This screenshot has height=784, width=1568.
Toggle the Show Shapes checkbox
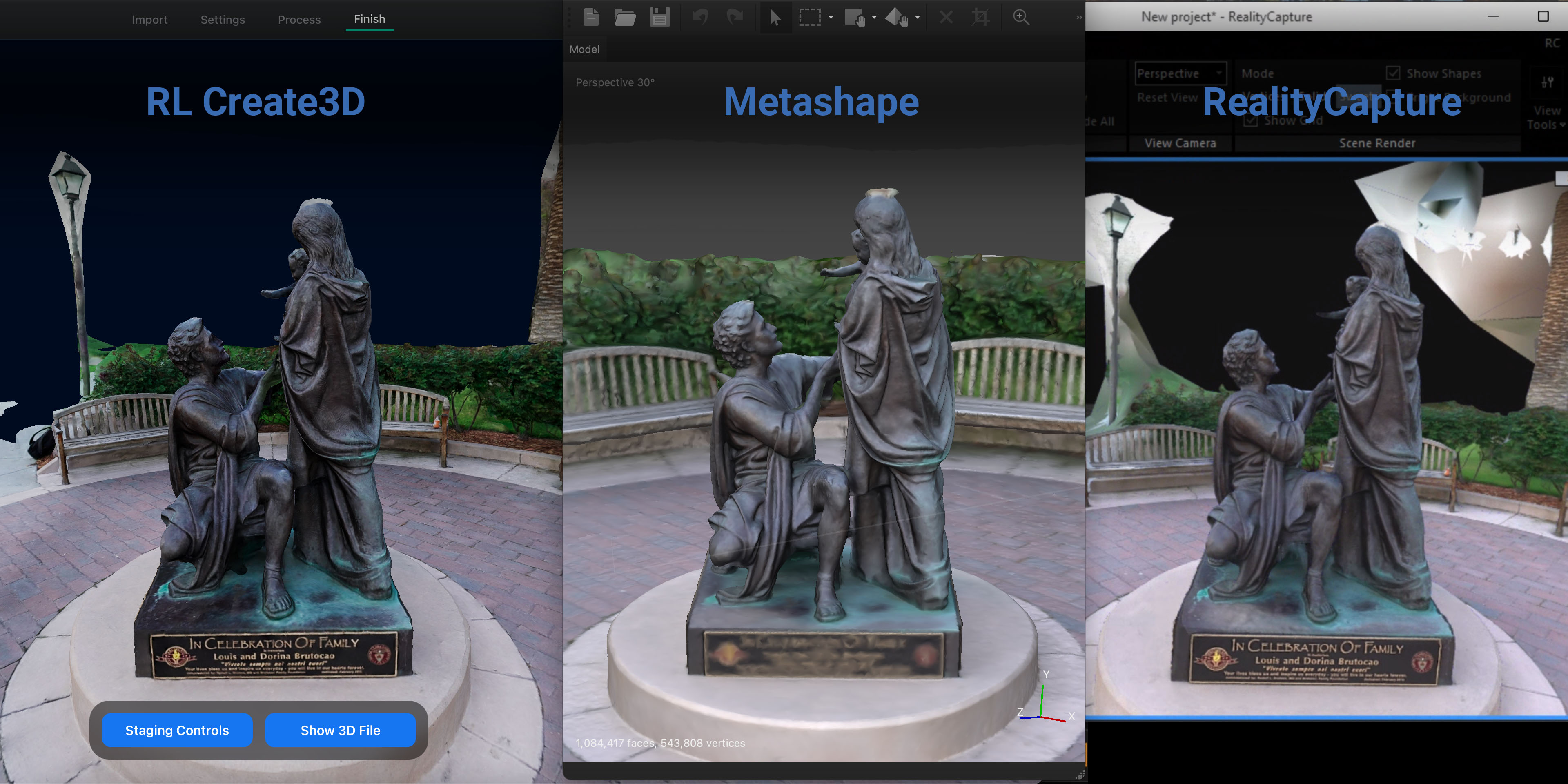[x=1393, y=73]
